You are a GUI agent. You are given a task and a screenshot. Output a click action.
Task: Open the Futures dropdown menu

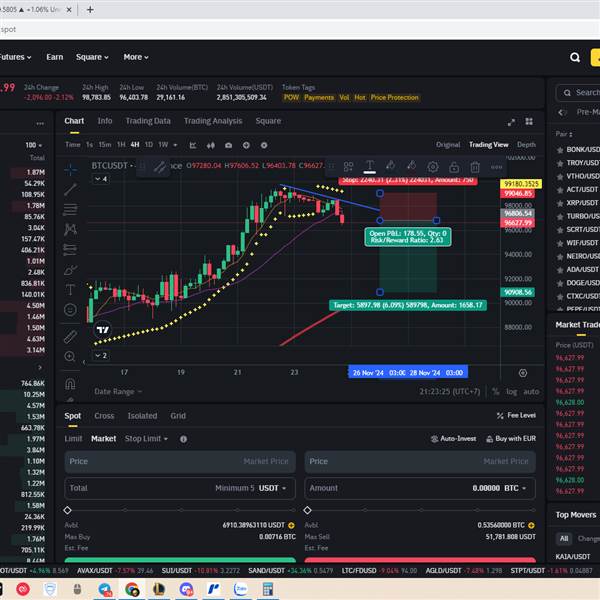click(15, 57)
